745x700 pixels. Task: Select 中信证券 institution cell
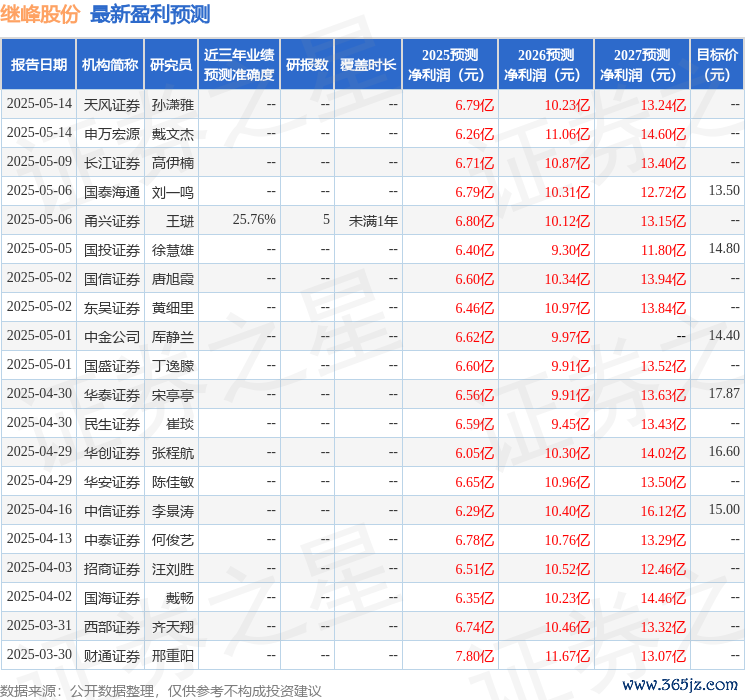pos(112,511)
